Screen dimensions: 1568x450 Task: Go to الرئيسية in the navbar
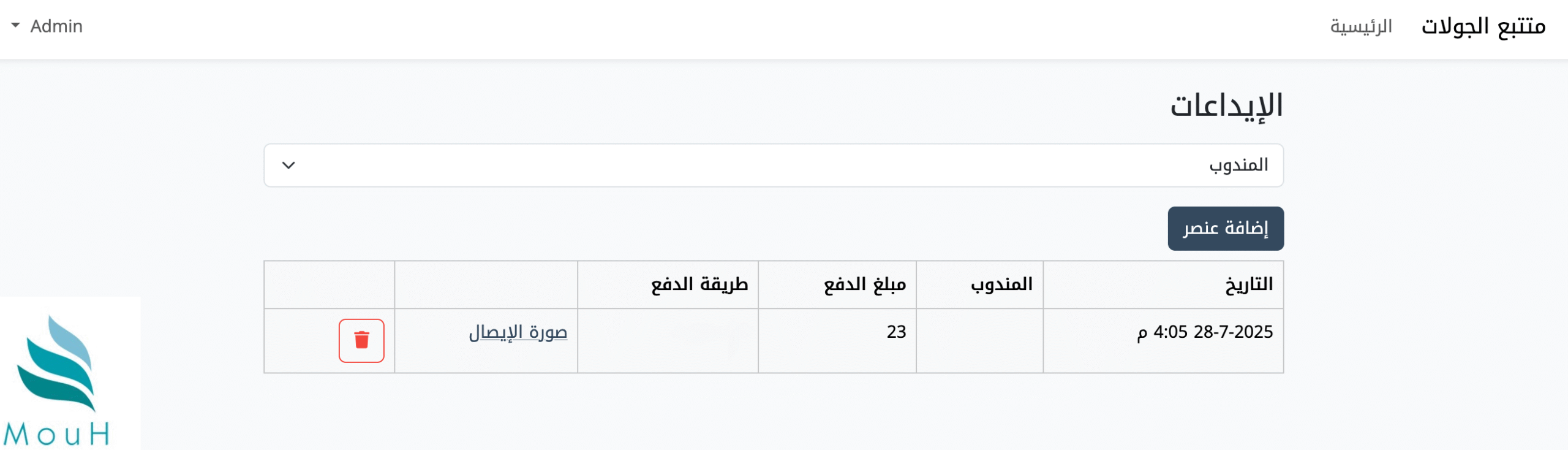[1360, 26]
